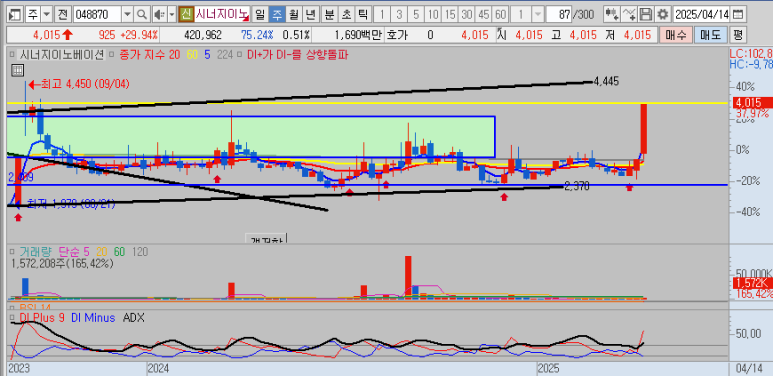Image resolution: width=773 pixels, height=376 pixels.
Task: Select the 60 minute interval tab
Action: (500, 14)
